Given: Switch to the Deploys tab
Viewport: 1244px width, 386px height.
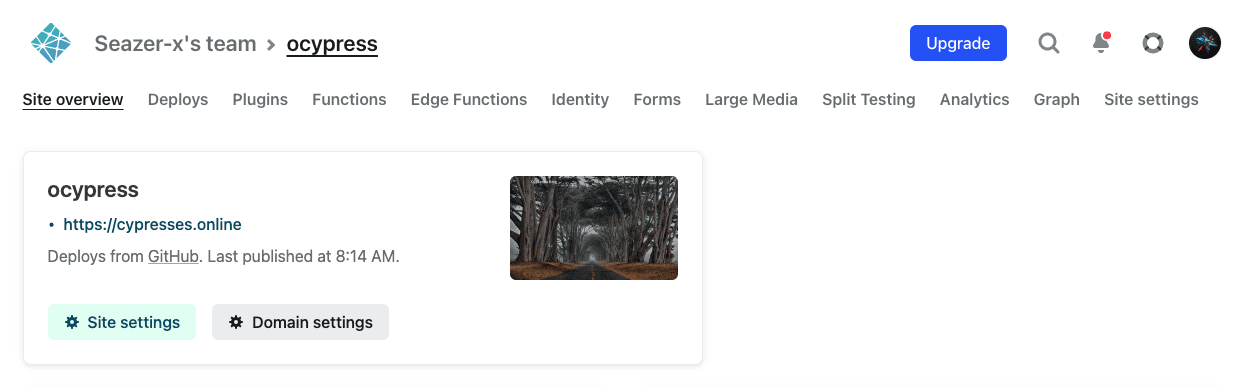Looking at the screenshot, I should pos(178,99).
